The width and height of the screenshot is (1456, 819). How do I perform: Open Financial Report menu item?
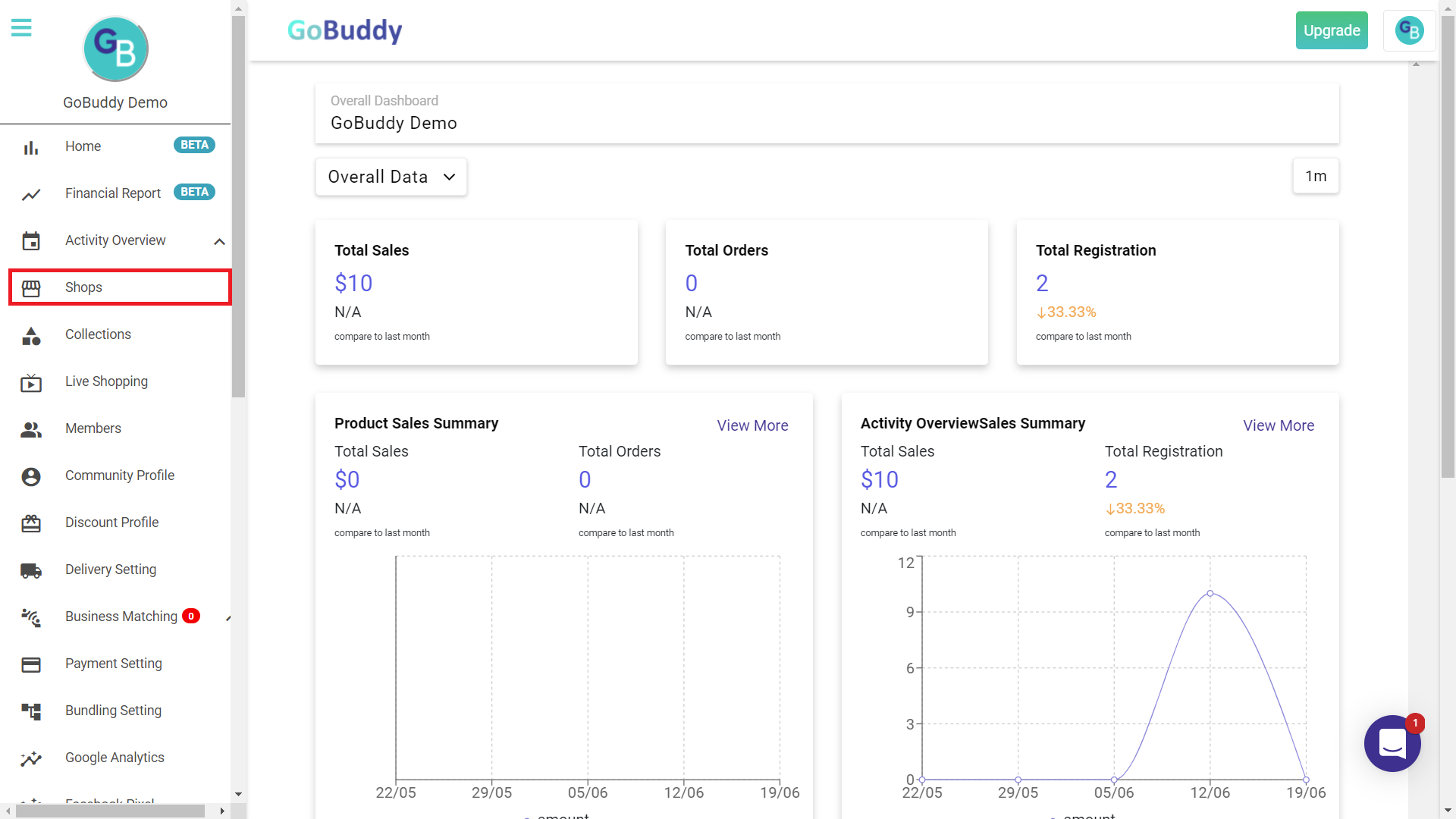113,193
